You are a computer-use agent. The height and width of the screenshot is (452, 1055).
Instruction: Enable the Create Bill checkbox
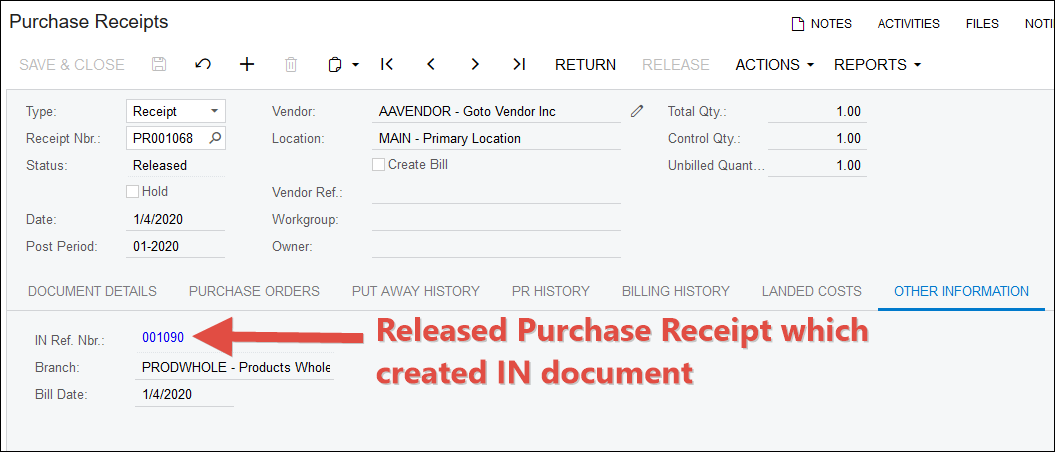[x=379, y=164]
